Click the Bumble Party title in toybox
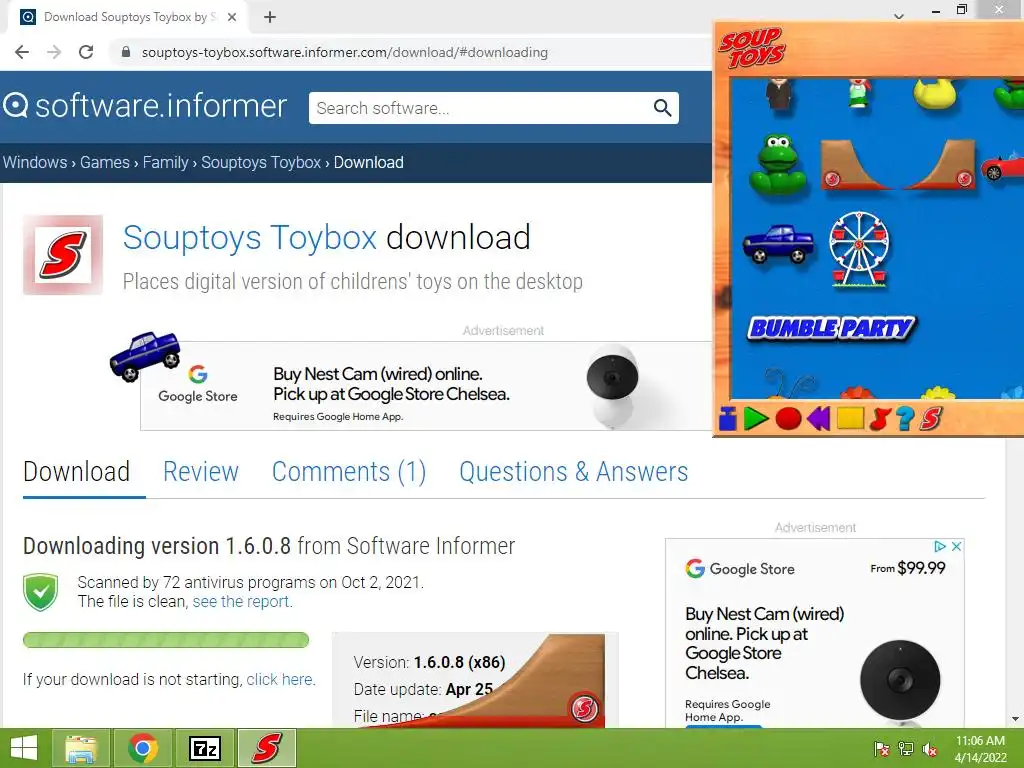The height and width of the screenshot is (768, 1024). pyautogui.click(x=832, y=327)
